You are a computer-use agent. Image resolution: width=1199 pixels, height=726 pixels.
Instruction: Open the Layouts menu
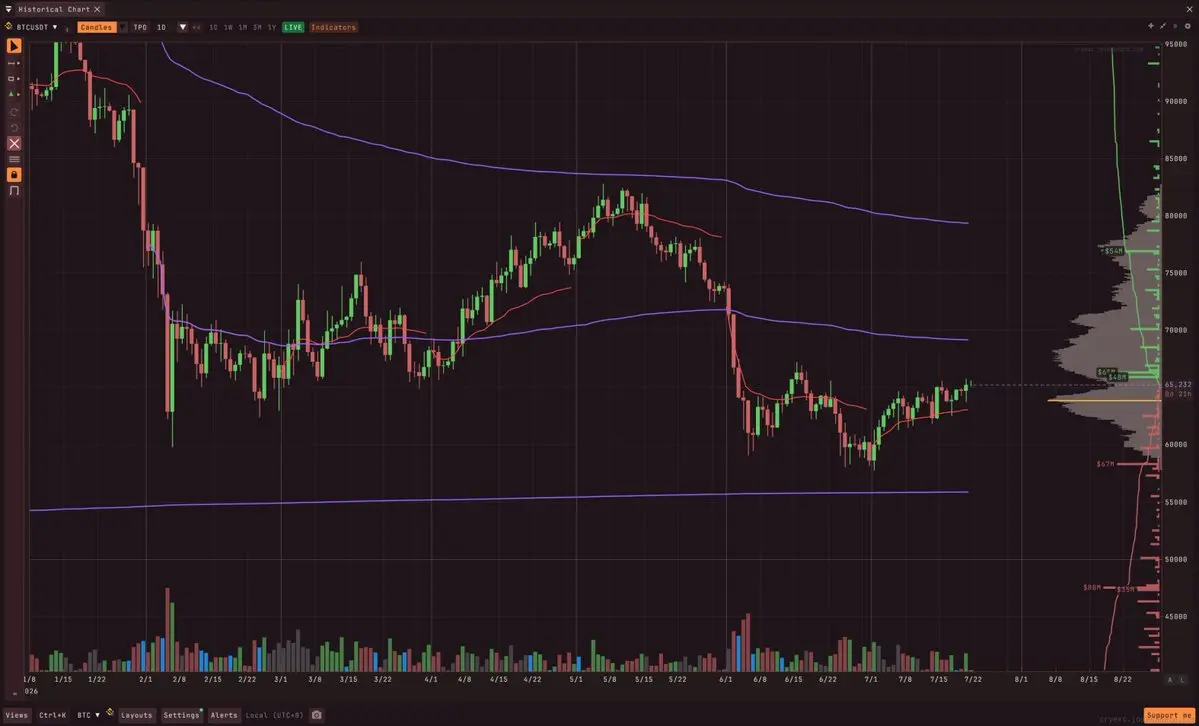137,715
